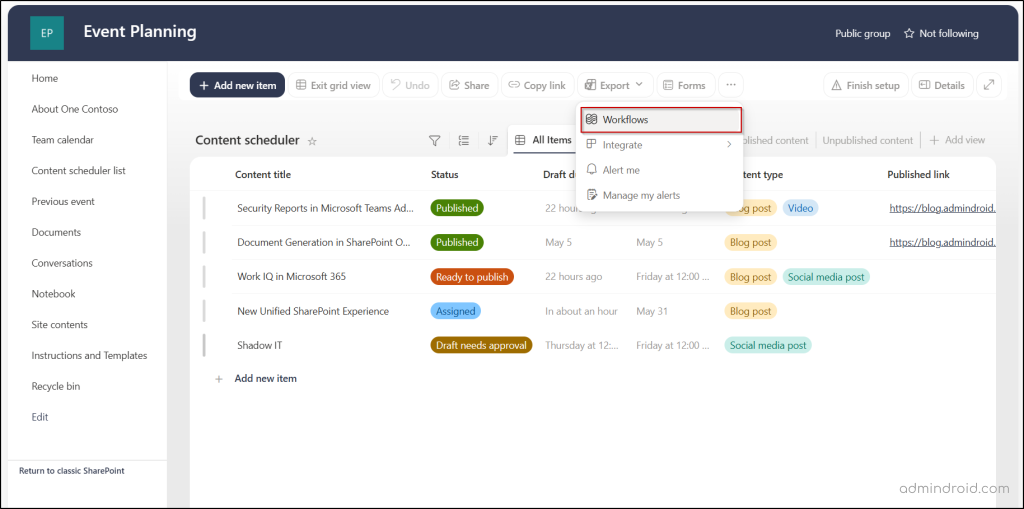Image resolution: width=1024 pixels, height=509 pixels.
Task: Select Work IQ in Microsoft 365 title
Action: click(x=291, y=276)
